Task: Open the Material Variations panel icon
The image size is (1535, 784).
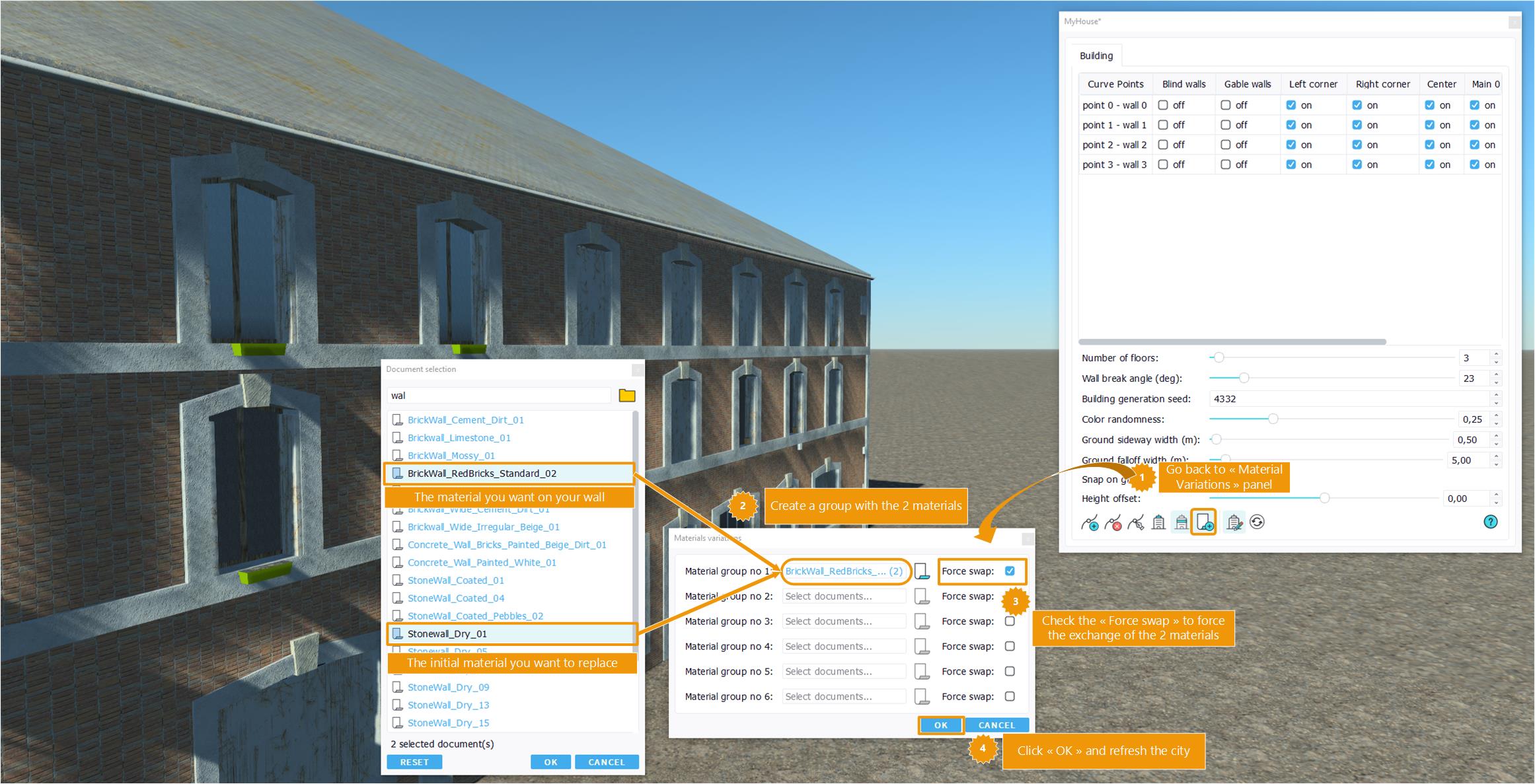Action: click(x=1204, y=522)
